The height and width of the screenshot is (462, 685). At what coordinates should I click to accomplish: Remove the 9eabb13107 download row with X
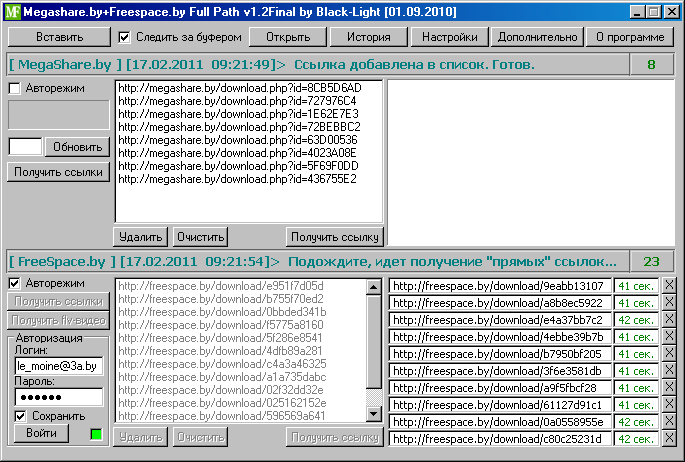click(669, 286)
